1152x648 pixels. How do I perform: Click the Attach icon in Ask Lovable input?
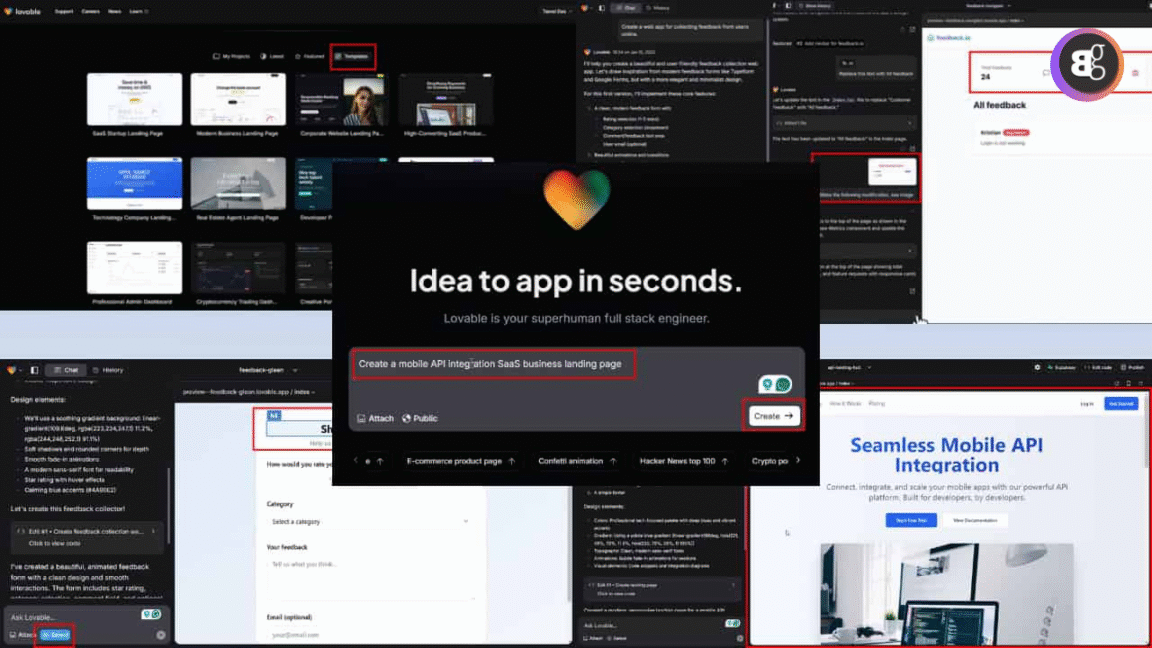pos(15,635)
